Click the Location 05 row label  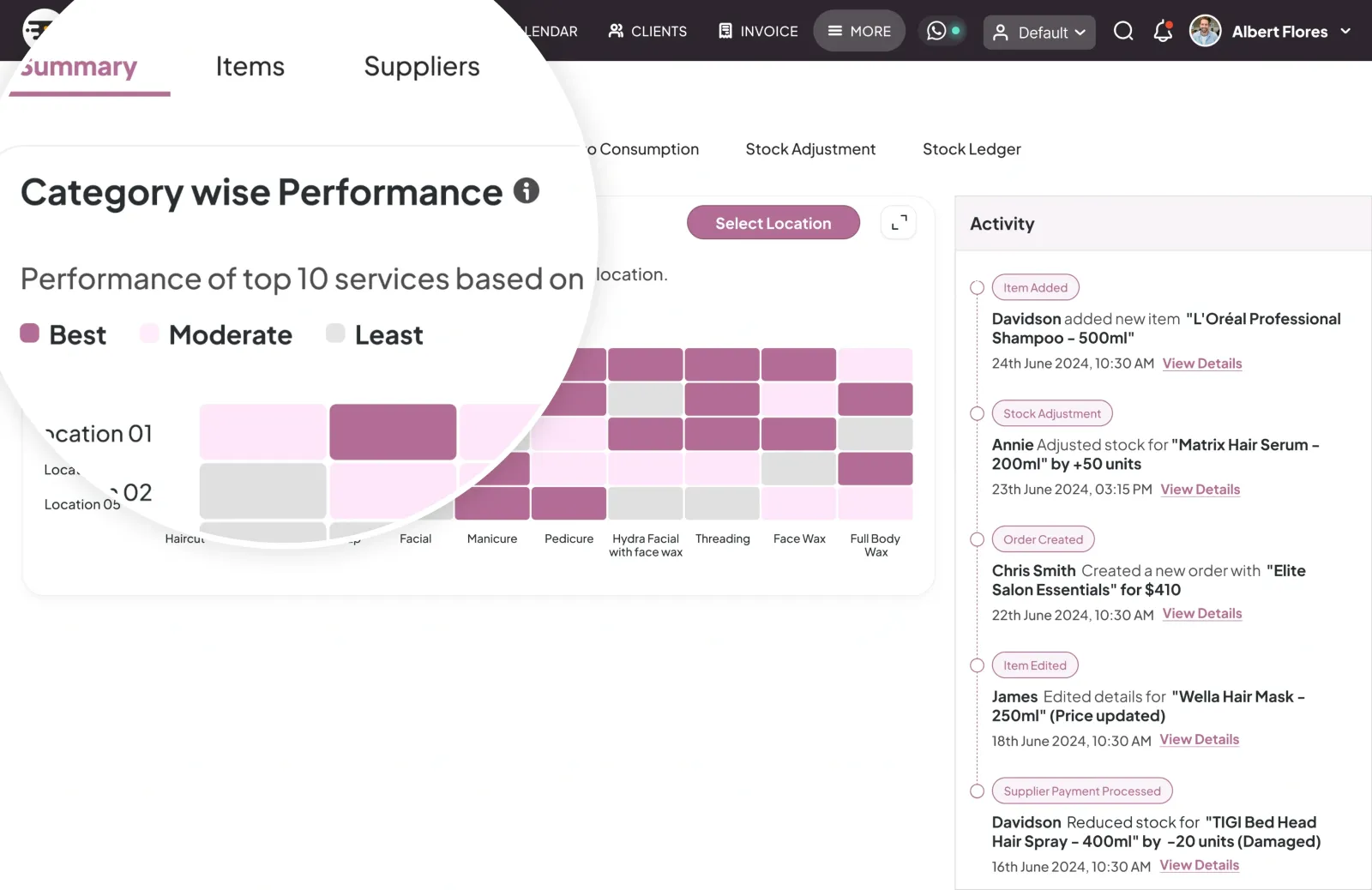pyautogui.click(x=82, y=505)
